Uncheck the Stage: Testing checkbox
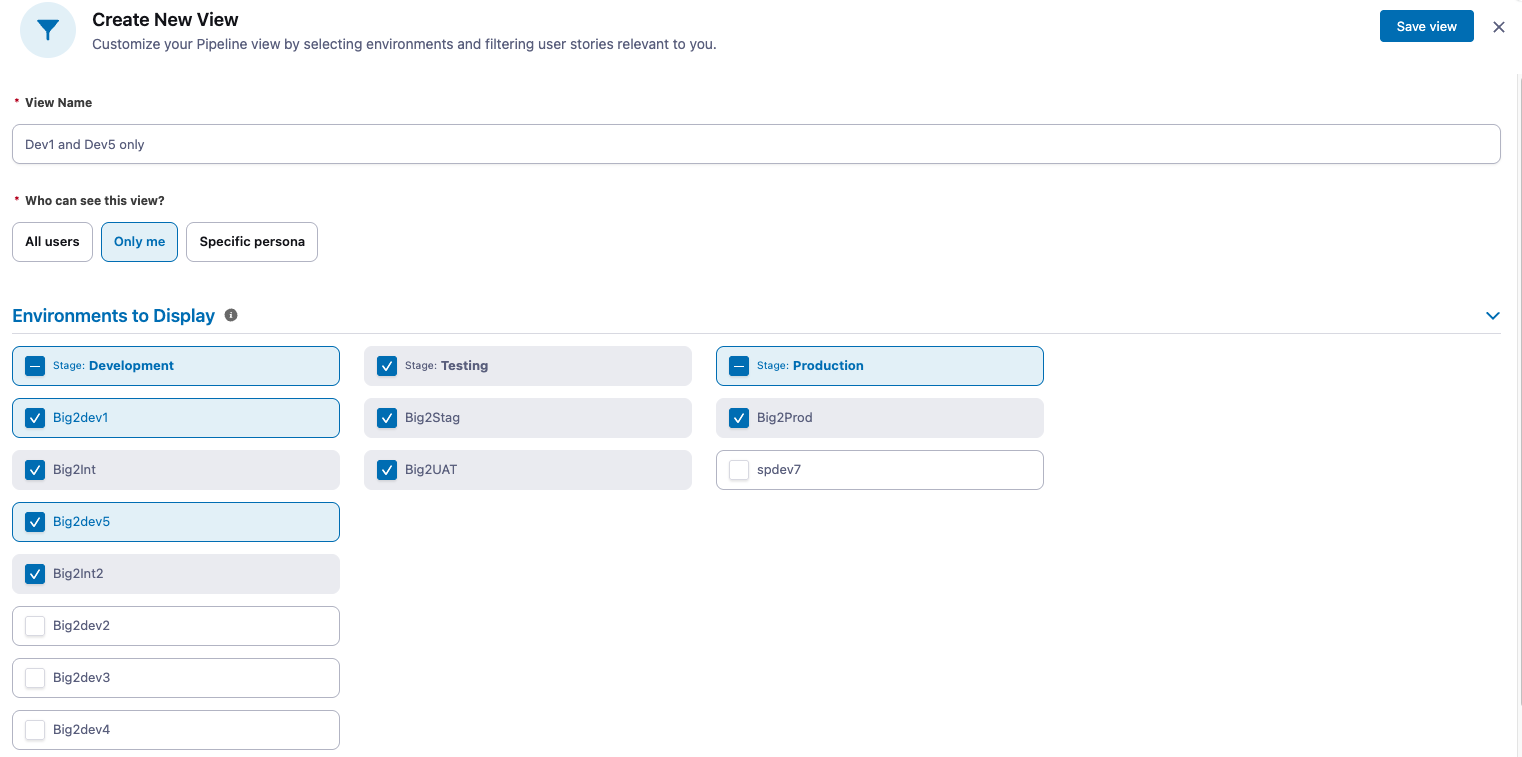This screenshot has width=1522, height=757. click(x=387, y=366)
